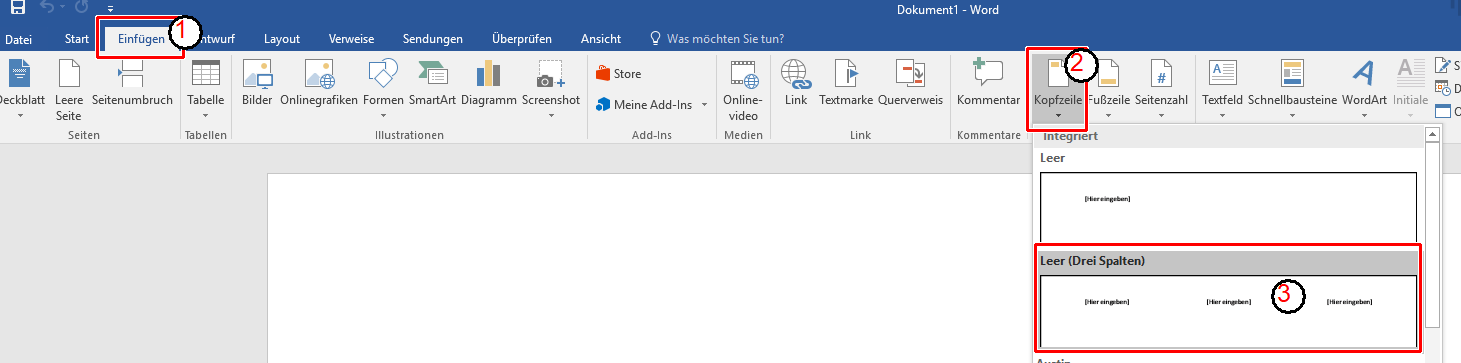Click the Link globe icon
Image resolution: width=1461 pixels, height=363 pixels.
click(x=796, y=73)
